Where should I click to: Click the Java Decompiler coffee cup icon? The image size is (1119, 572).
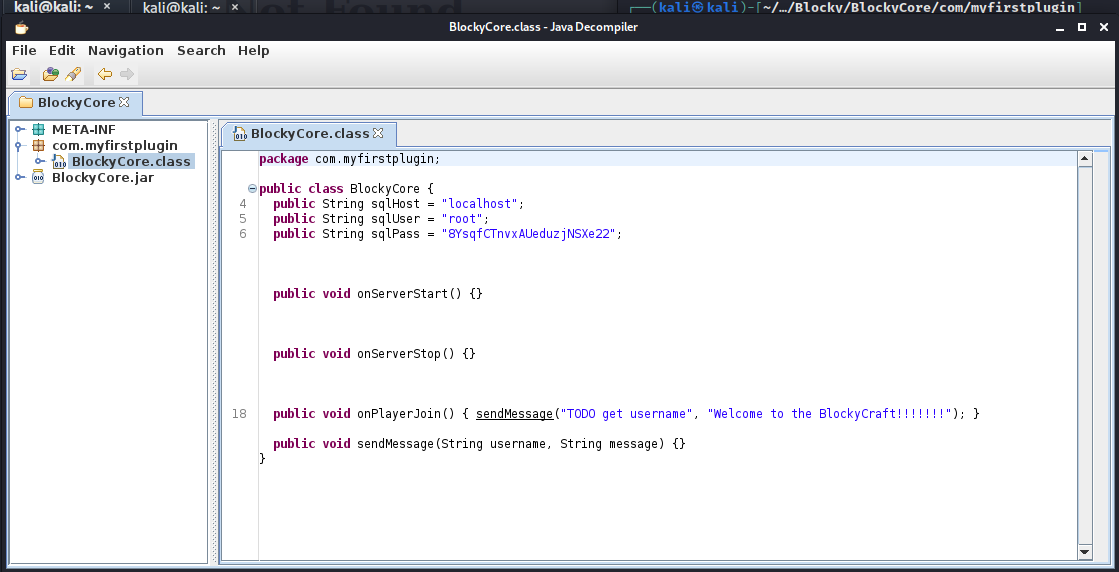click(21, 27)
